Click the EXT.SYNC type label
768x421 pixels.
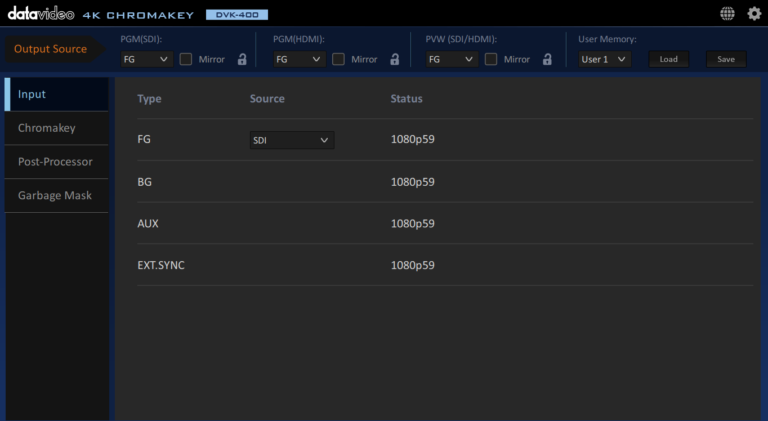161,265
